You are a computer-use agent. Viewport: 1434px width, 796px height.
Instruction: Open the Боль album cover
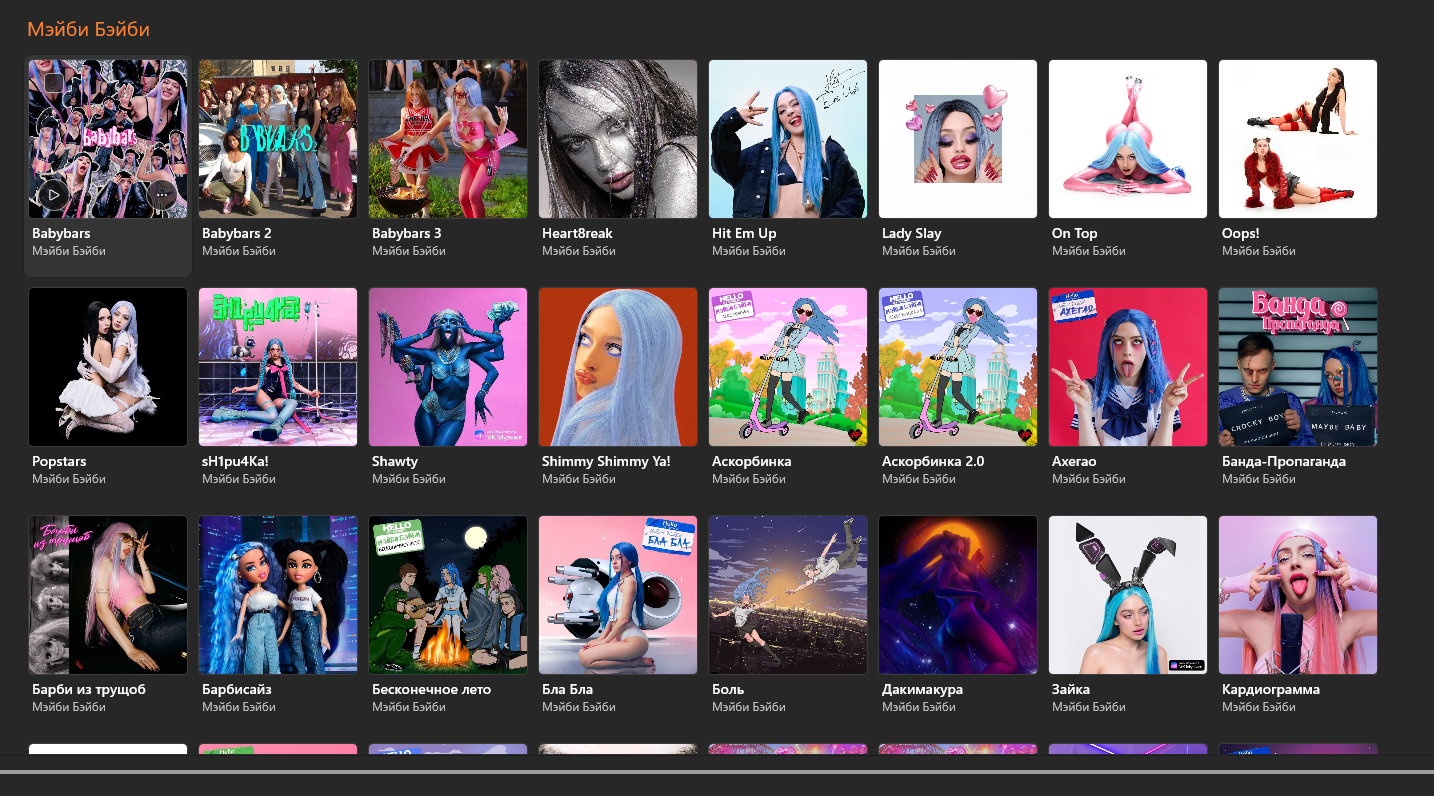point(788,595)
